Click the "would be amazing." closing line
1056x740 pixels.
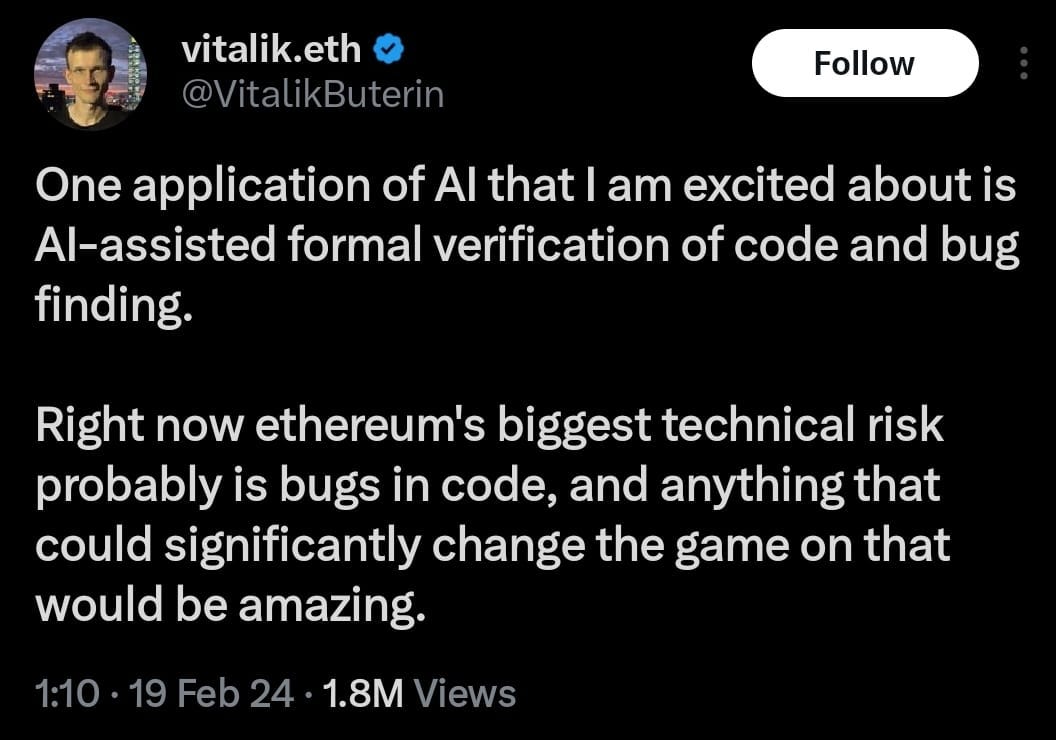pyautogui.click(x=231, y=604)
